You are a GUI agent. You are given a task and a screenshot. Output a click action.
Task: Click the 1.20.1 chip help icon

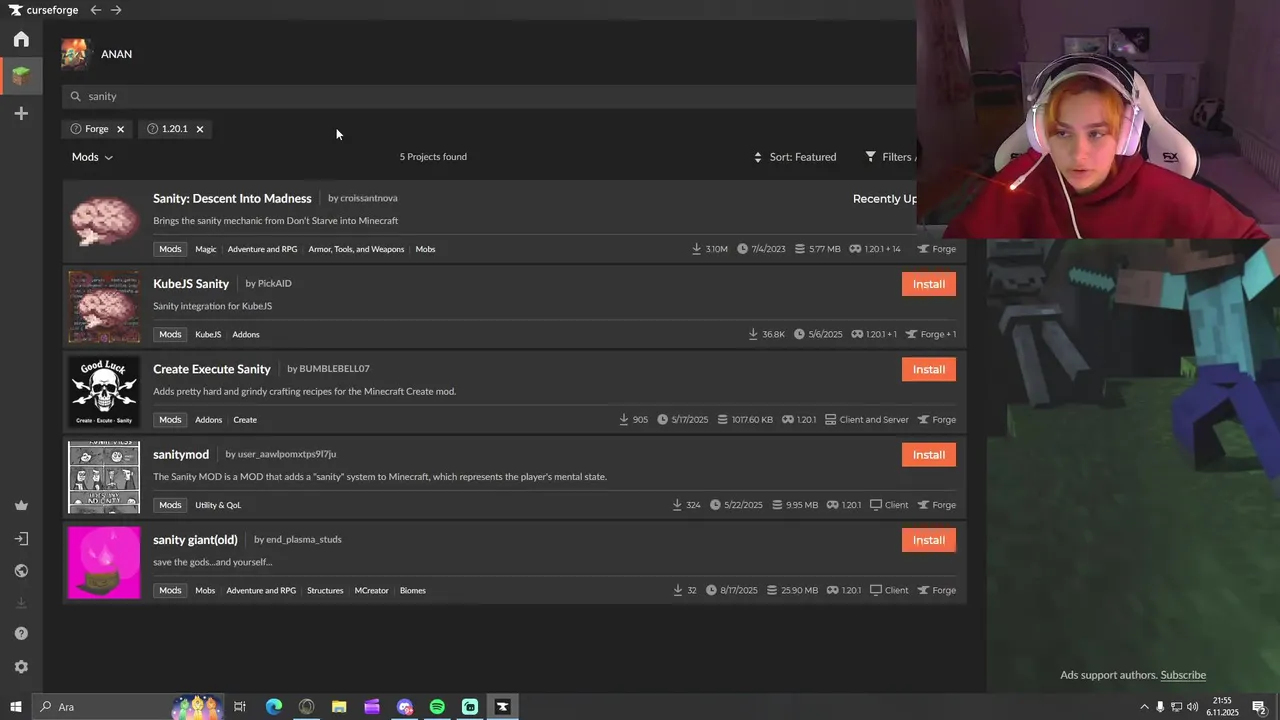[152, 129]
